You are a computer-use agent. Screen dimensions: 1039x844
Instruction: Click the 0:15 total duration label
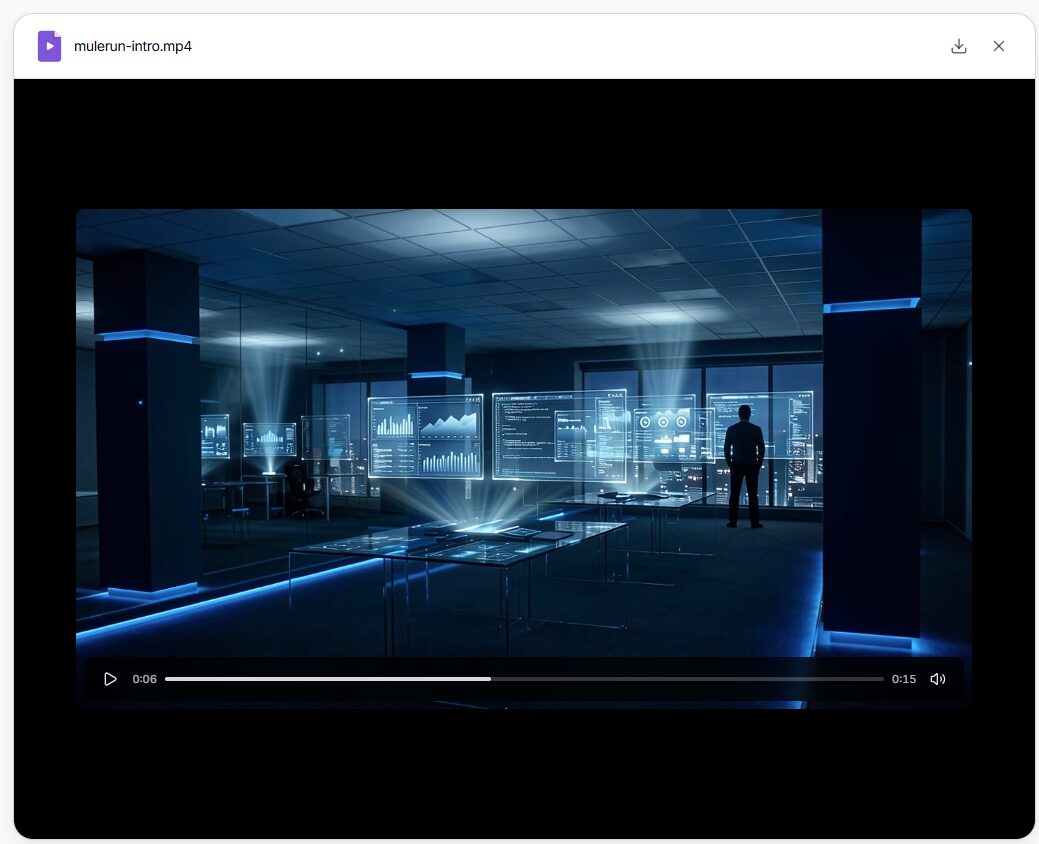[903, 679]
